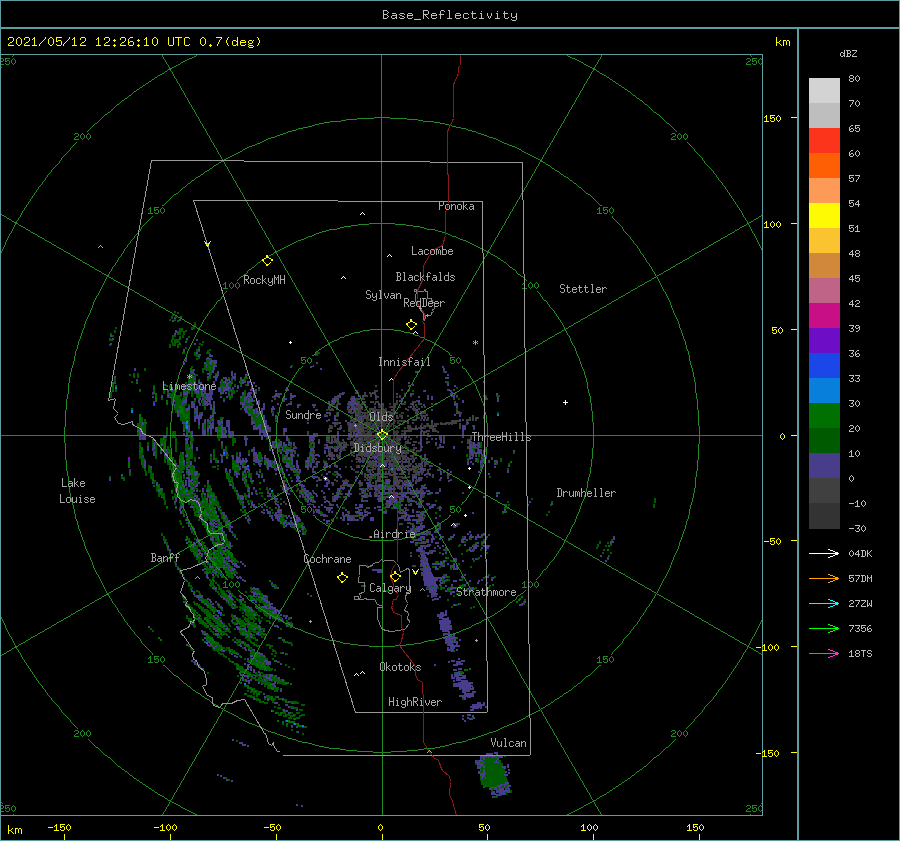900x841 pixels.
Task: Click the white 04DK arrow in legend
Action: 824,553
